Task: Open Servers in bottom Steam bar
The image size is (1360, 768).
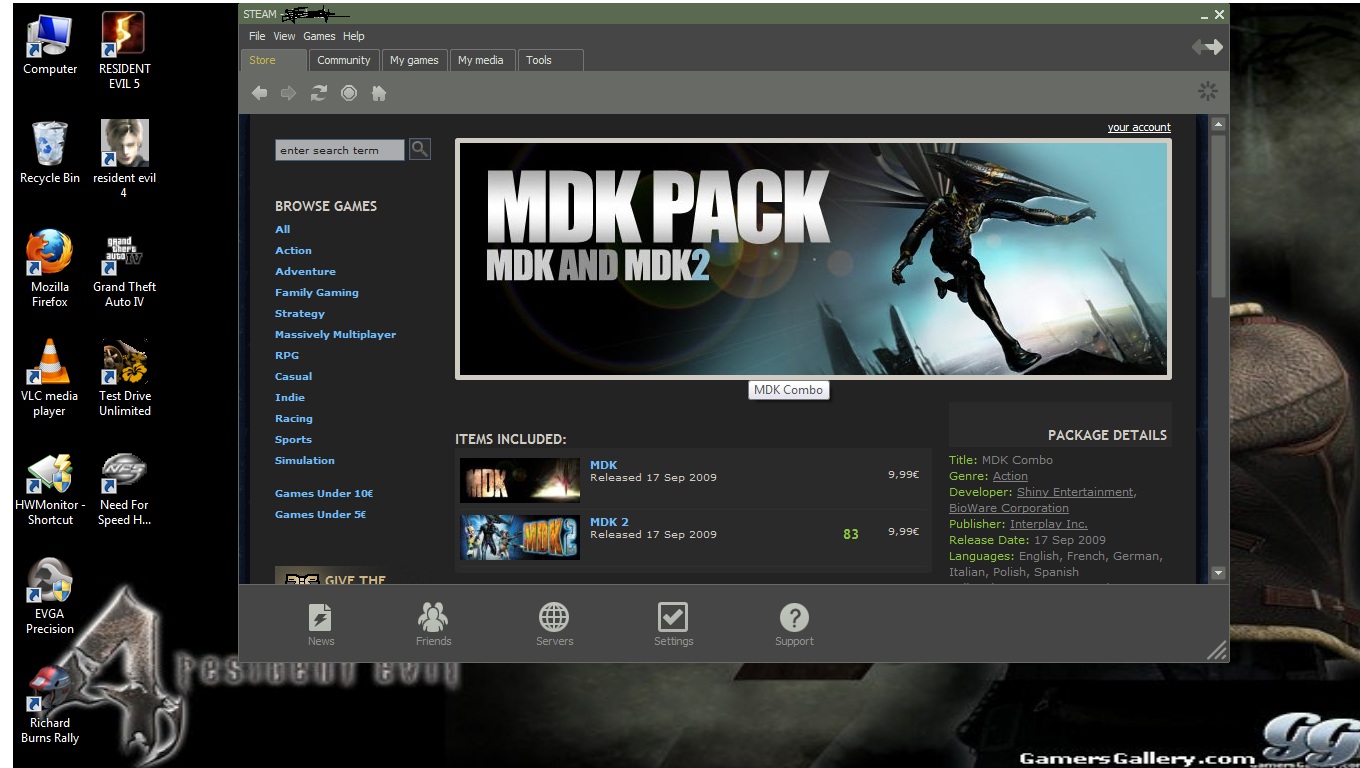Action: tap(554, 625)
